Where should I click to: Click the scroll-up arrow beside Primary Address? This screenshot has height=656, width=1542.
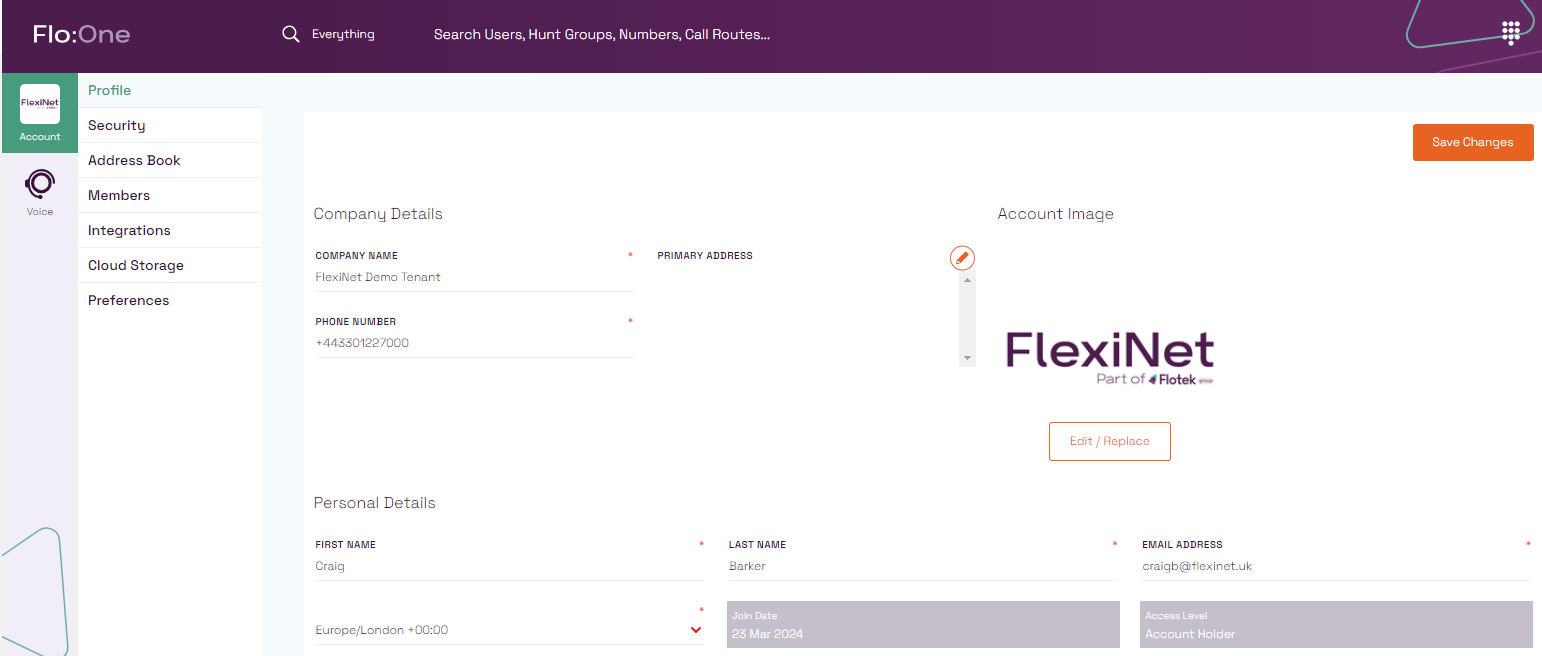pos(966,279)
